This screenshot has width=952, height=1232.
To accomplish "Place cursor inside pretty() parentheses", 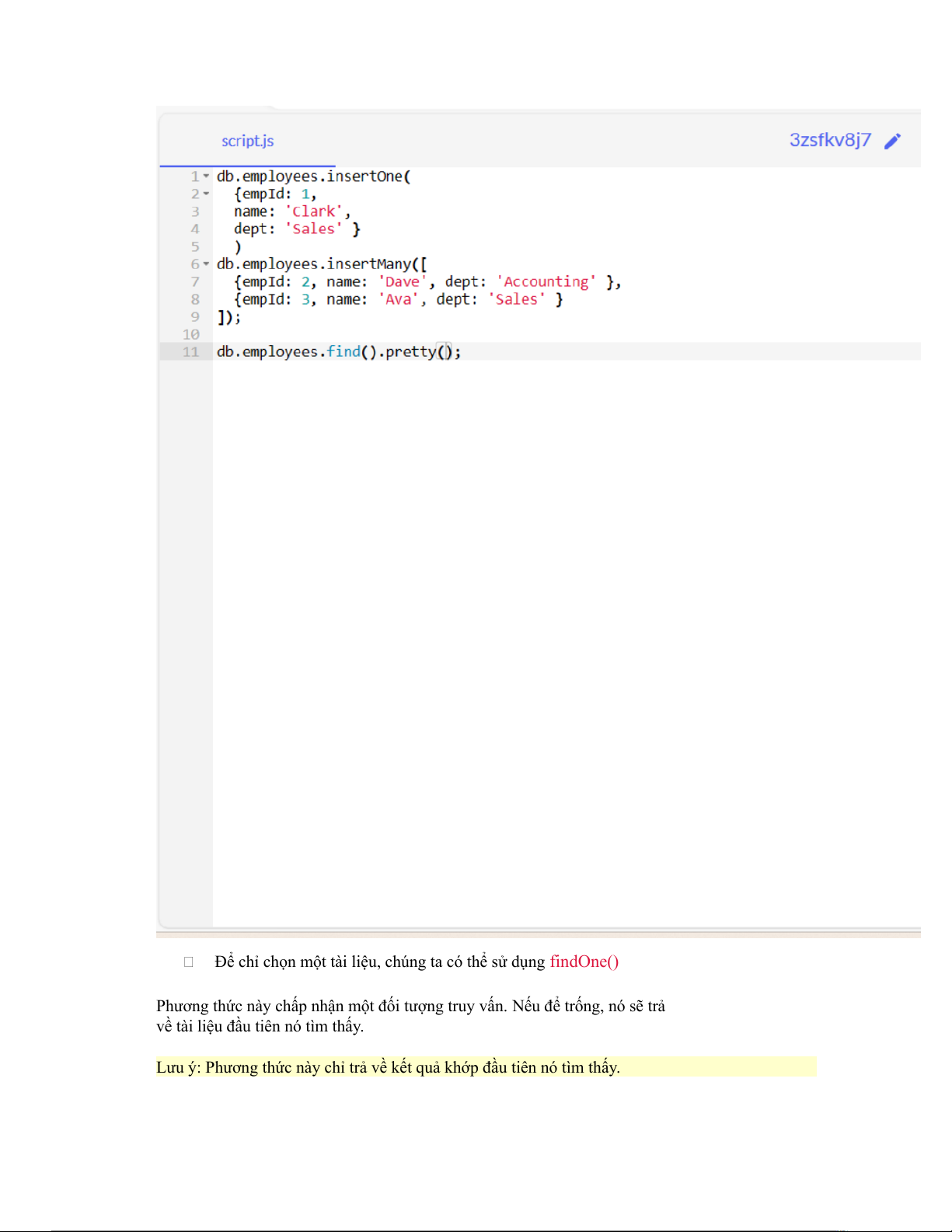I will coord(445,352).
